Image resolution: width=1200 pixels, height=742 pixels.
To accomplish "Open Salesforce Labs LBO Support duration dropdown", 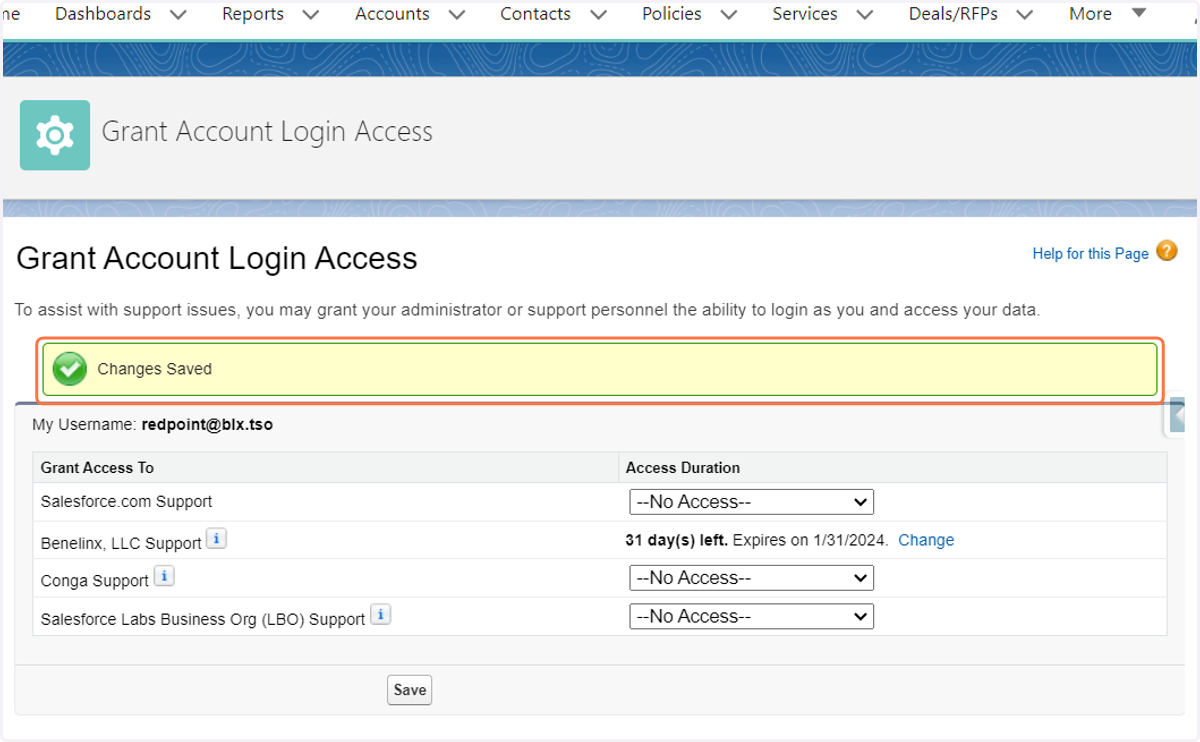I will pos(751,617).
